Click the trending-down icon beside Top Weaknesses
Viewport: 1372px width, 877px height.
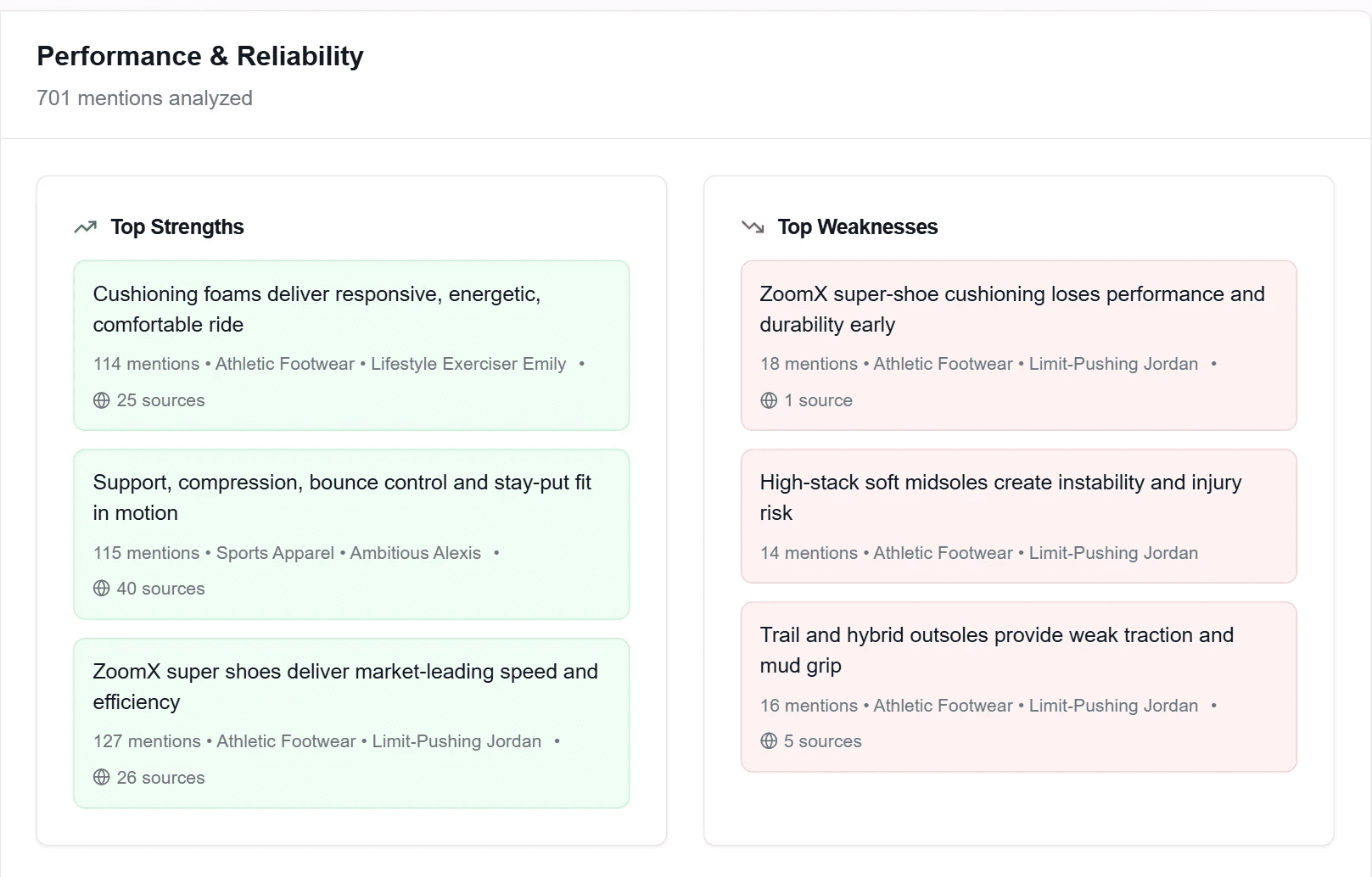click(x=753, y=226)
